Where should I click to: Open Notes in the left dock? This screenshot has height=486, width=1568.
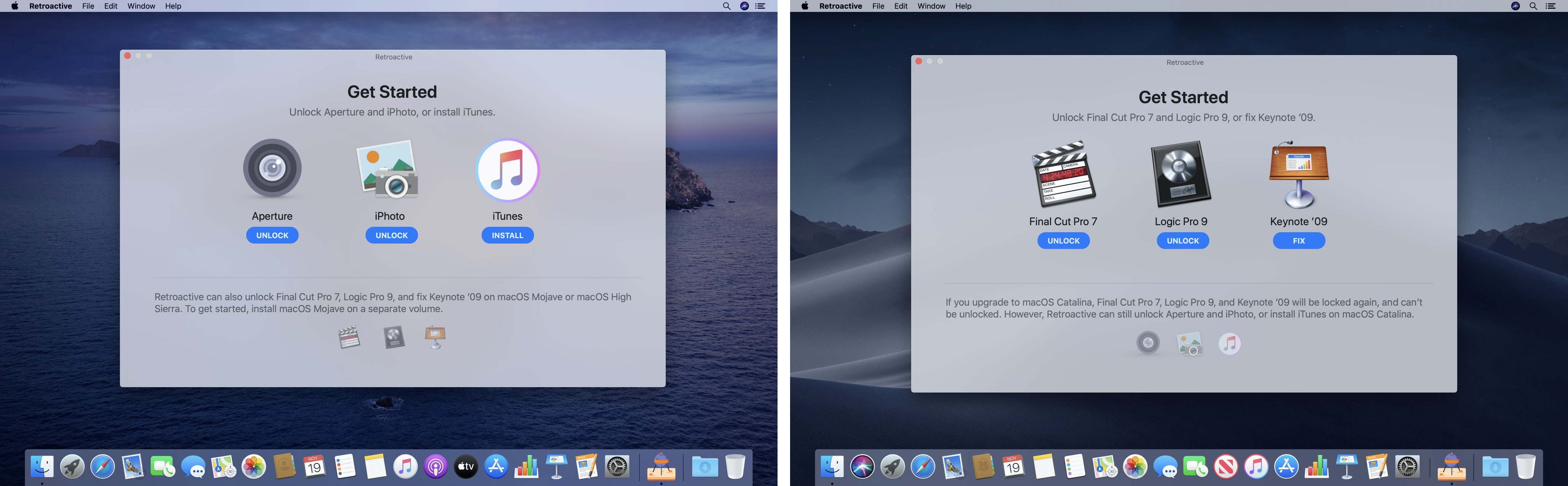coord(375,467)
